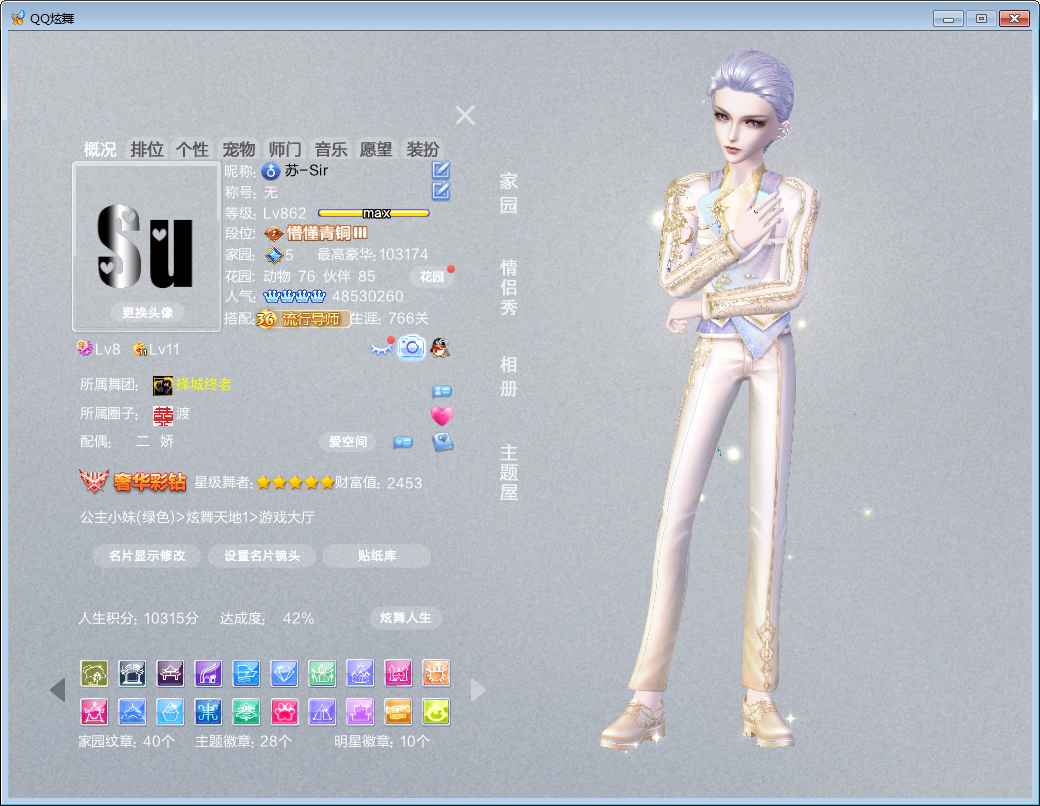The image size is (1040, 806).
Task: Click the card icon beside 所属舞团
Action: point(442,391)
